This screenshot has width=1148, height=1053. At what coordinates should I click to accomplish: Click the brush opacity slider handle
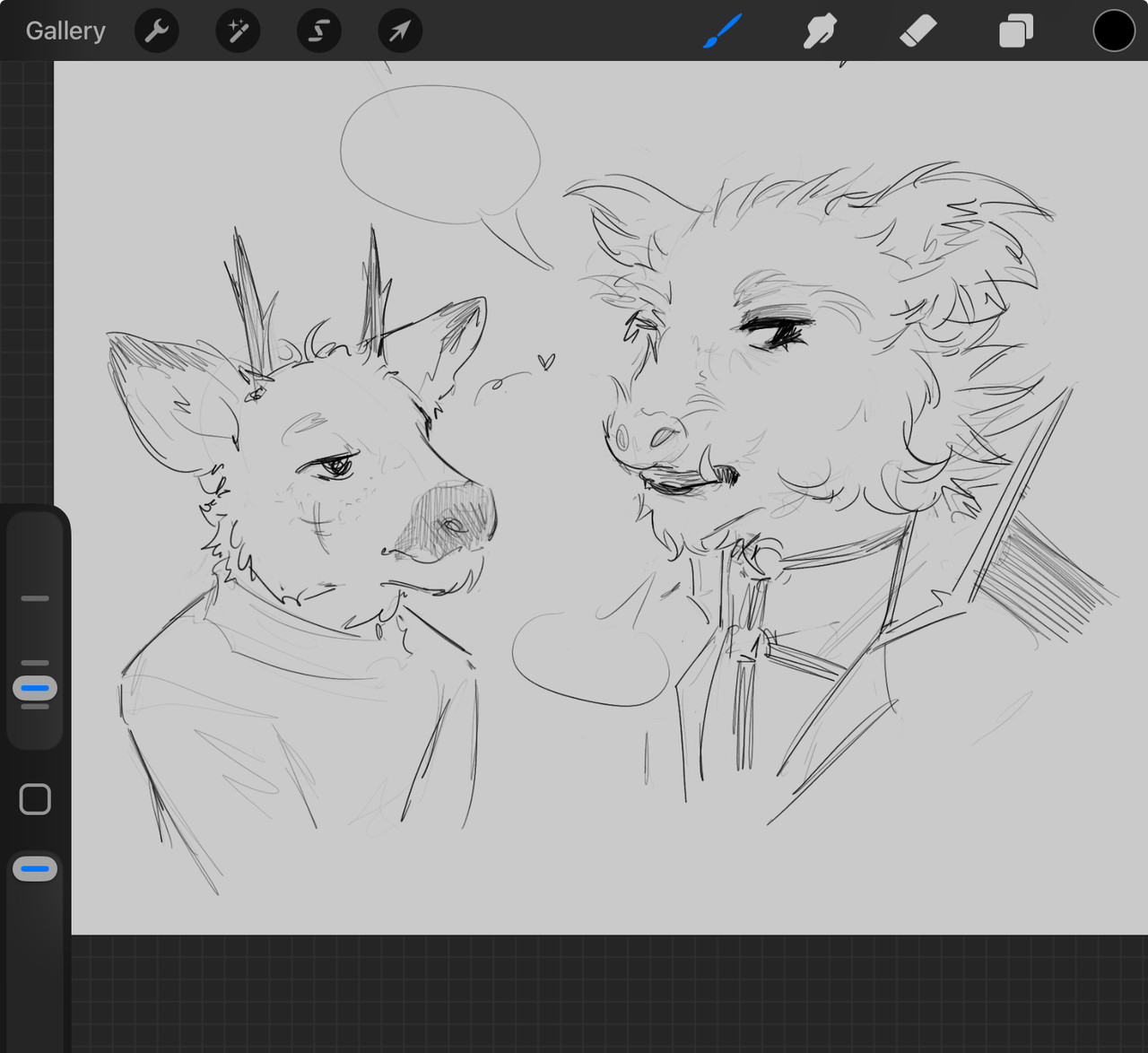coord(35,868)
